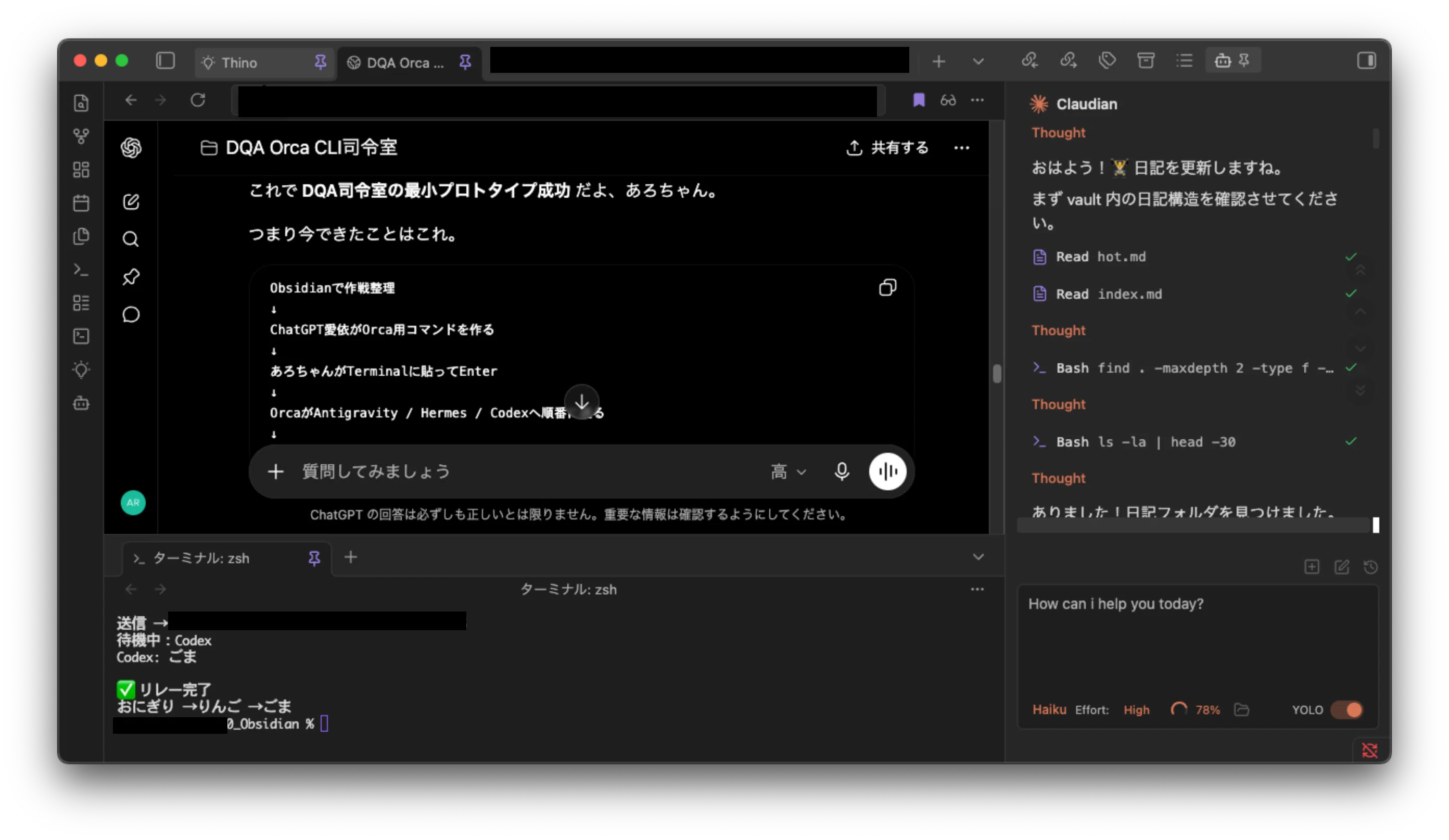
Task: Start ChatGPT voice mode
Action: click(x=887, y=472)
